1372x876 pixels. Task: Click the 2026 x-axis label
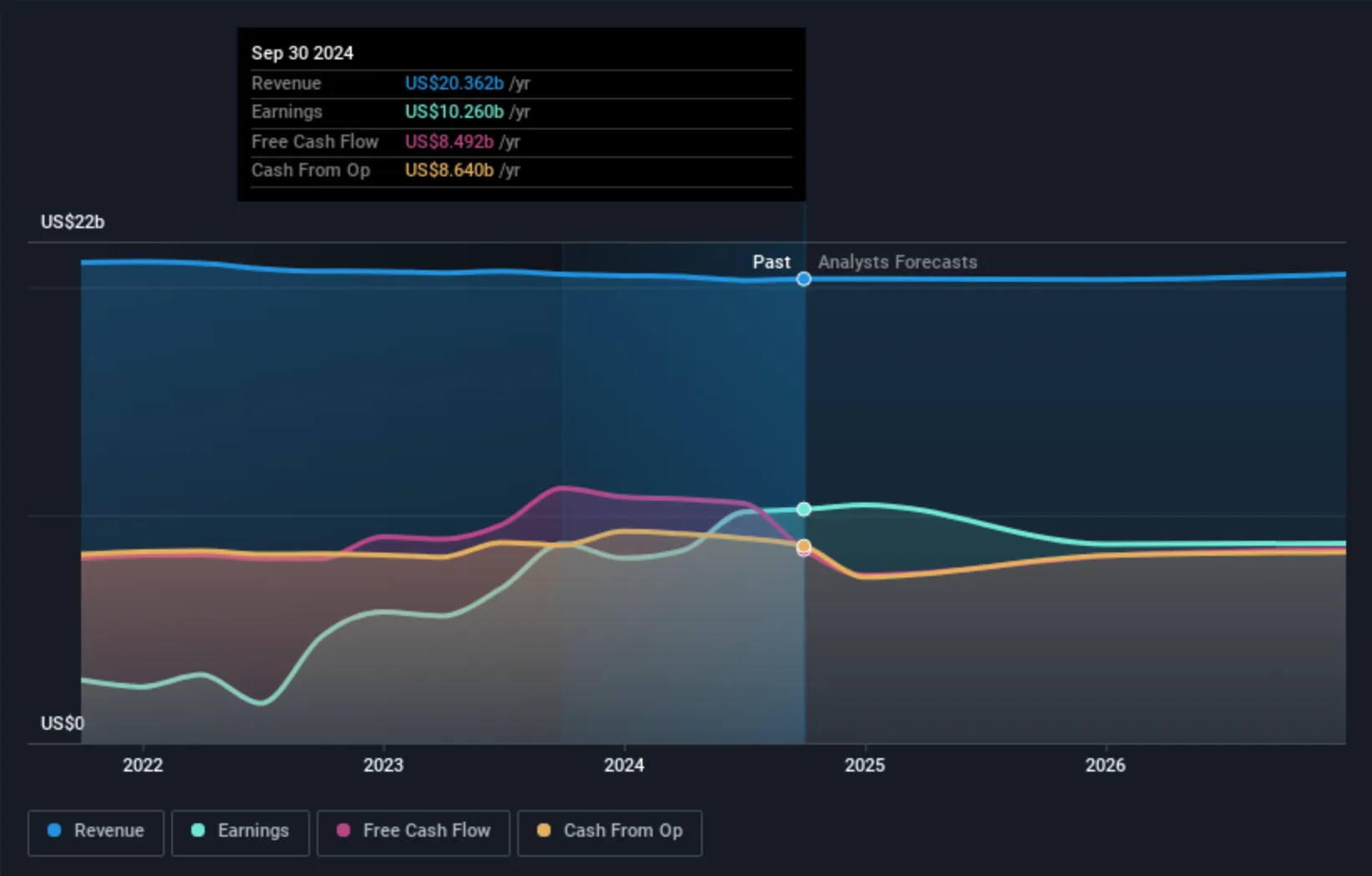coord(1105,765)
